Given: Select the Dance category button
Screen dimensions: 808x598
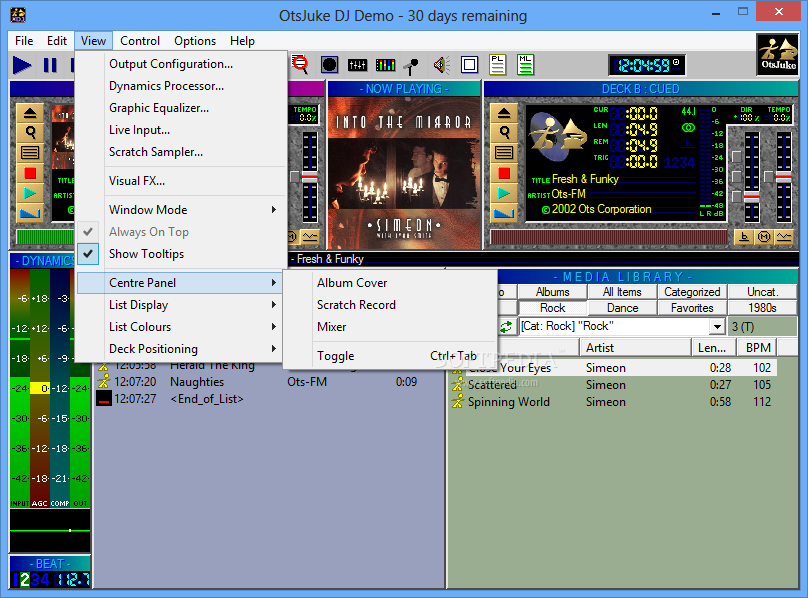Looking at the screenshot, I should (x=622, y=308).
